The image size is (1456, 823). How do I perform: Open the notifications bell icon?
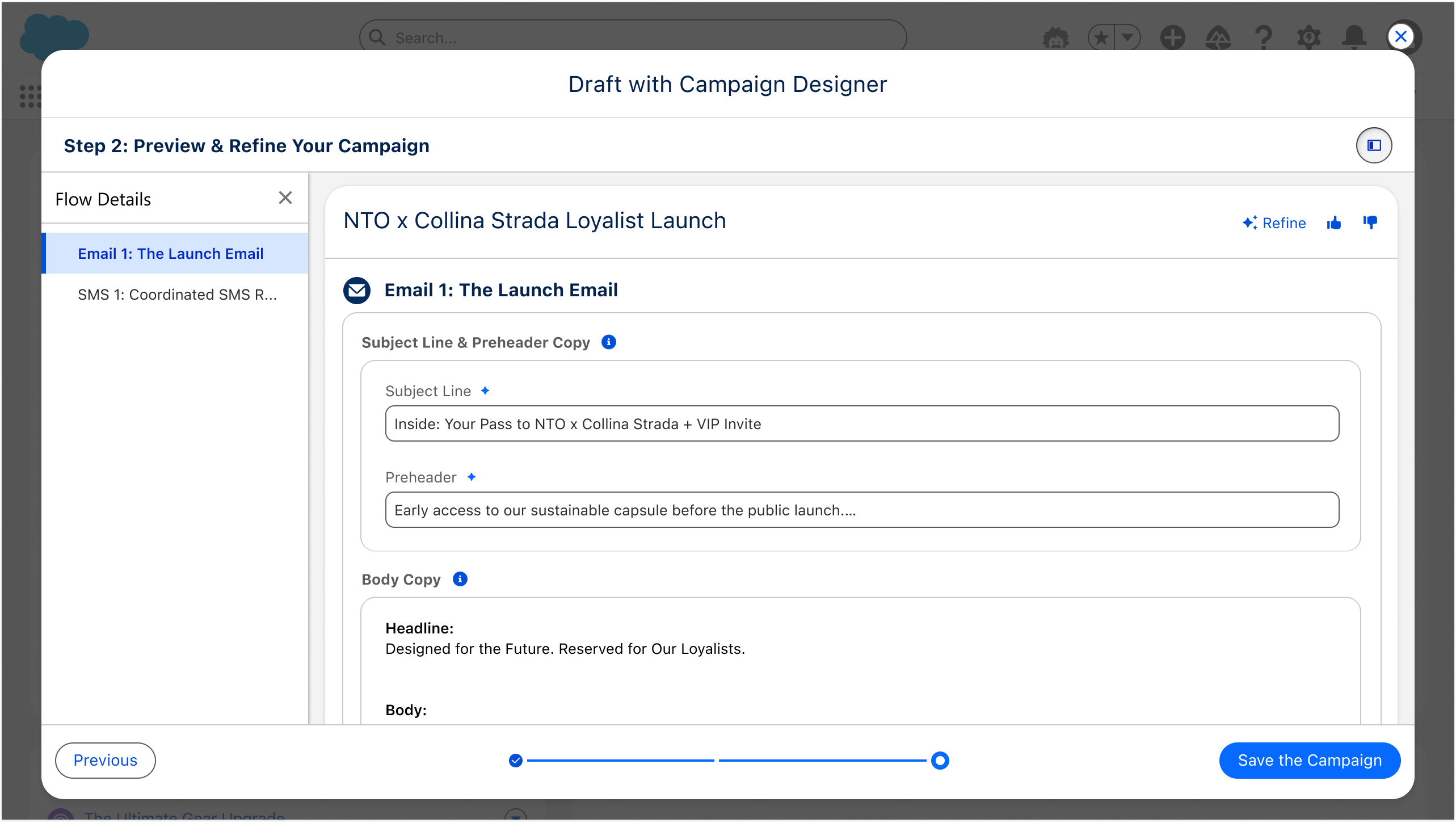coord(1354,38)
